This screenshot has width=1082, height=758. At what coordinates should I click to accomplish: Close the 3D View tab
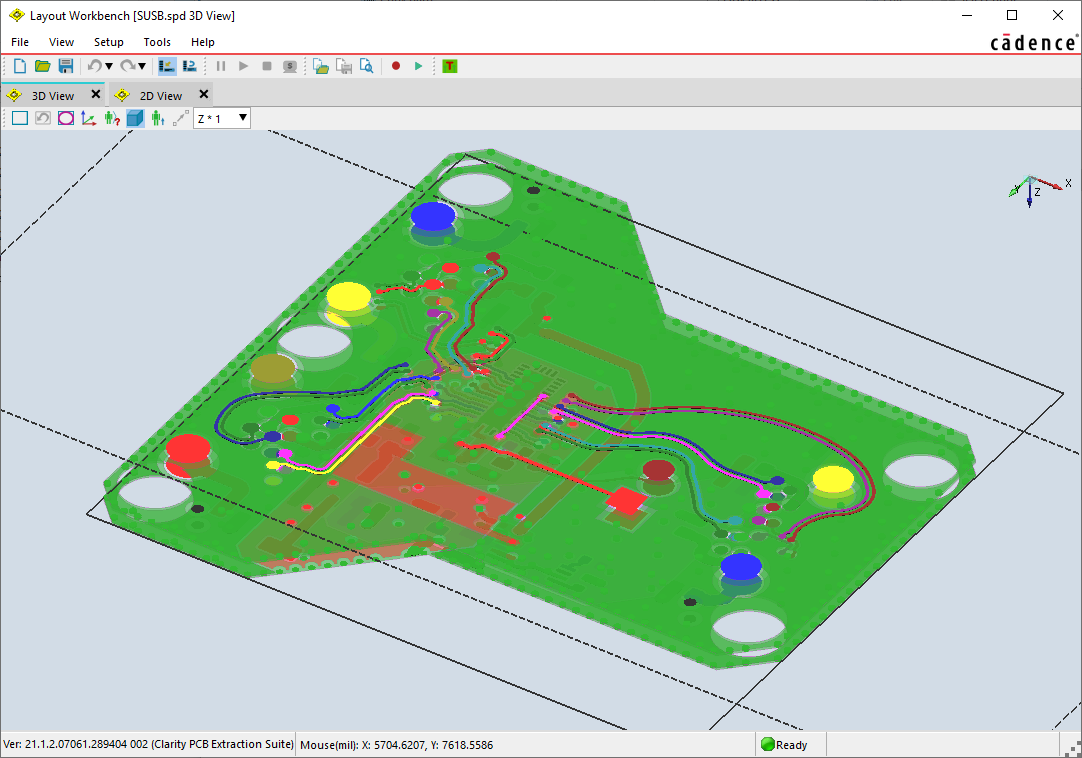[96, 95]
